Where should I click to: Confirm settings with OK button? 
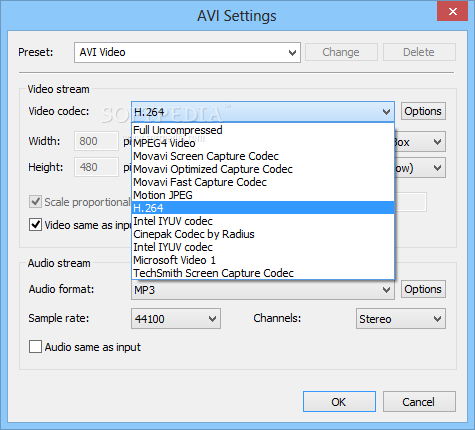click(x=339, y=402)
